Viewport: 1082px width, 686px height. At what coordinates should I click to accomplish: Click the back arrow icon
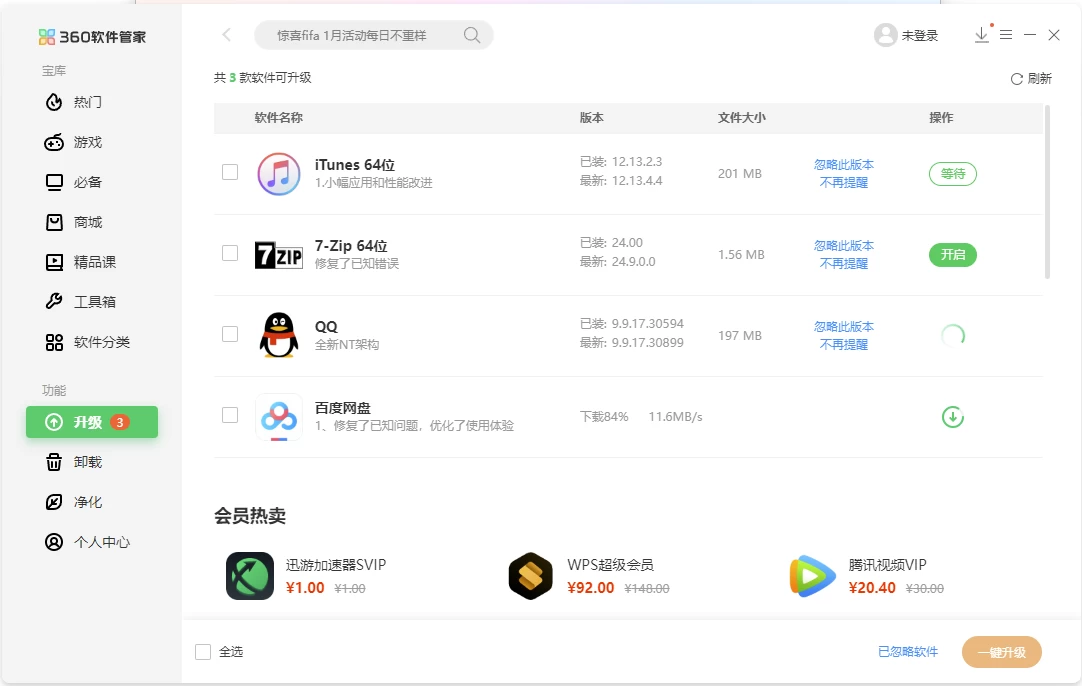[226, 35]
